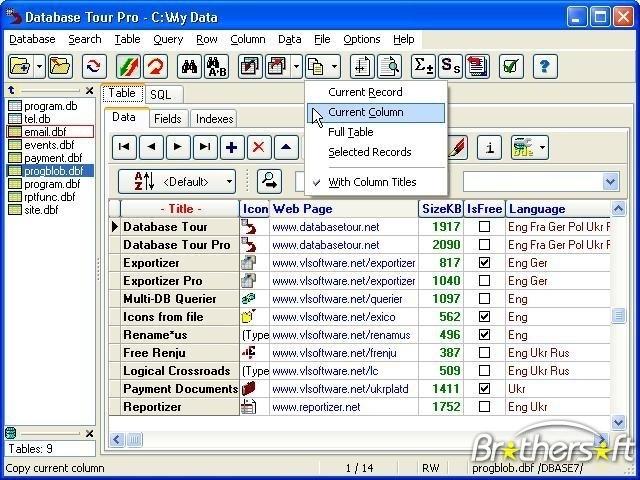Screen dimensions: 640x480
Task: Open the export dropdown arrow
Action: coord(297,66)
